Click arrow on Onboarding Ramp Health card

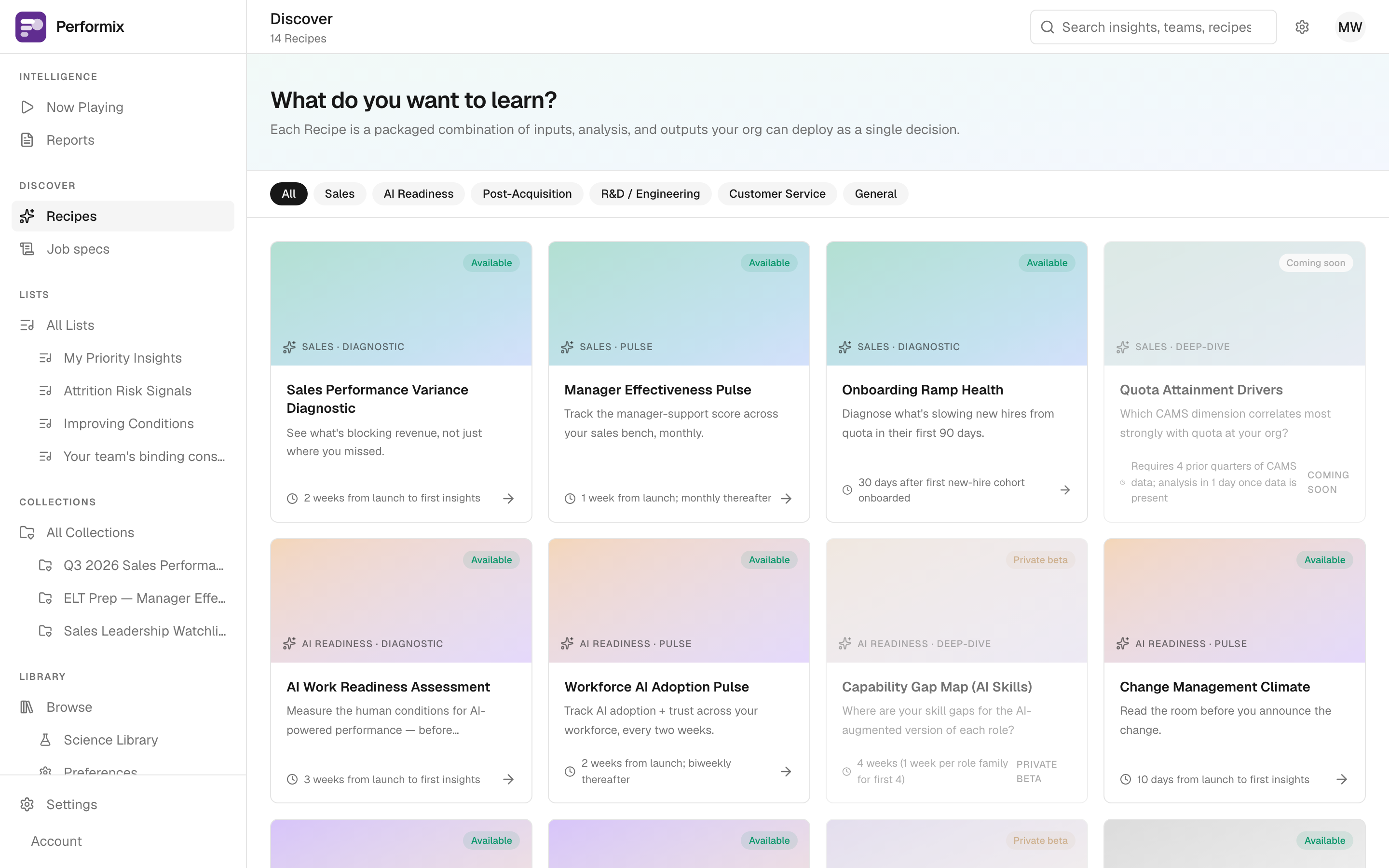click(1065, 489)
